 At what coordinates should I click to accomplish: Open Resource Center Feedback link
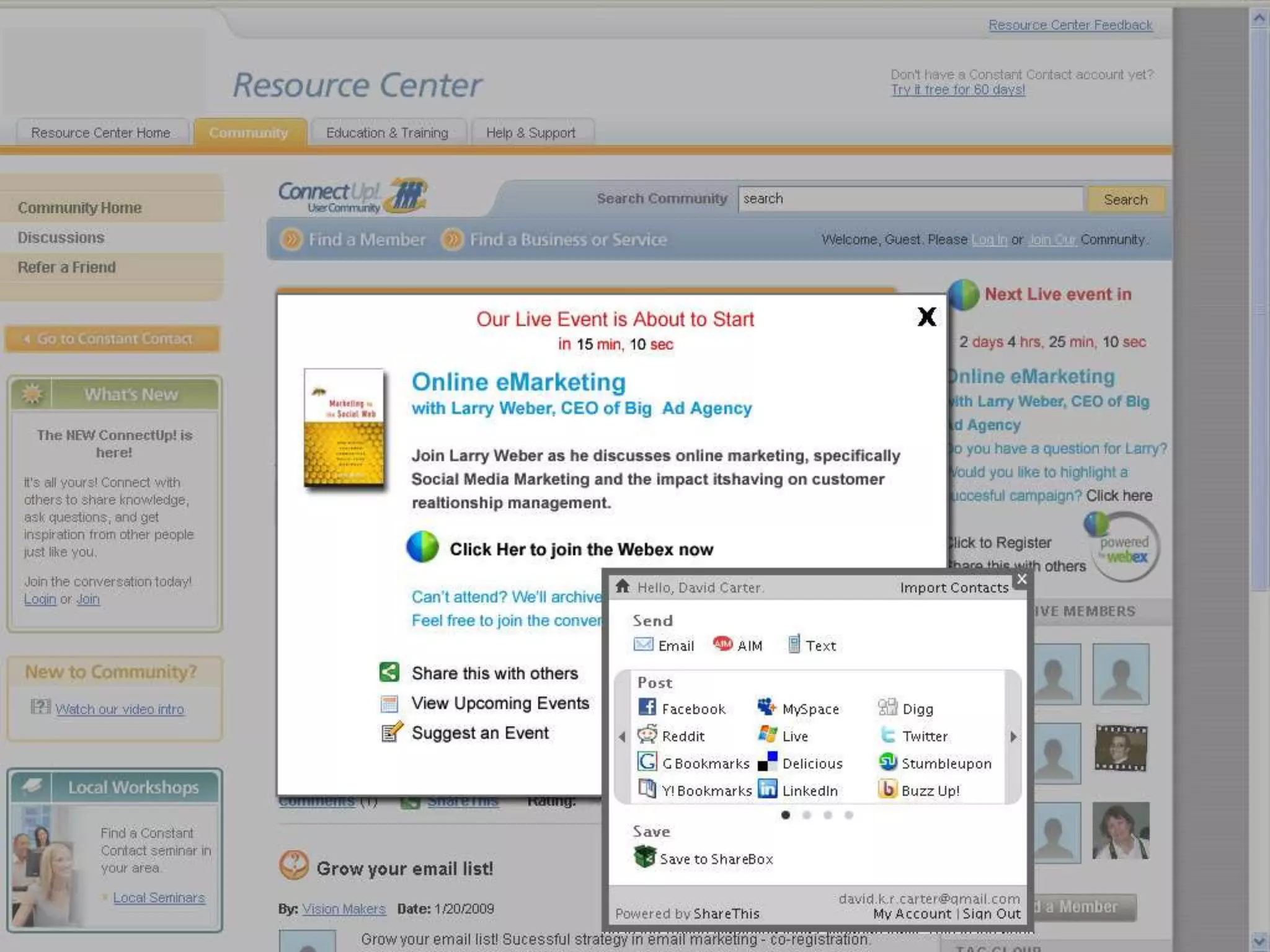pyautogui.click(x=1070, y=25)
